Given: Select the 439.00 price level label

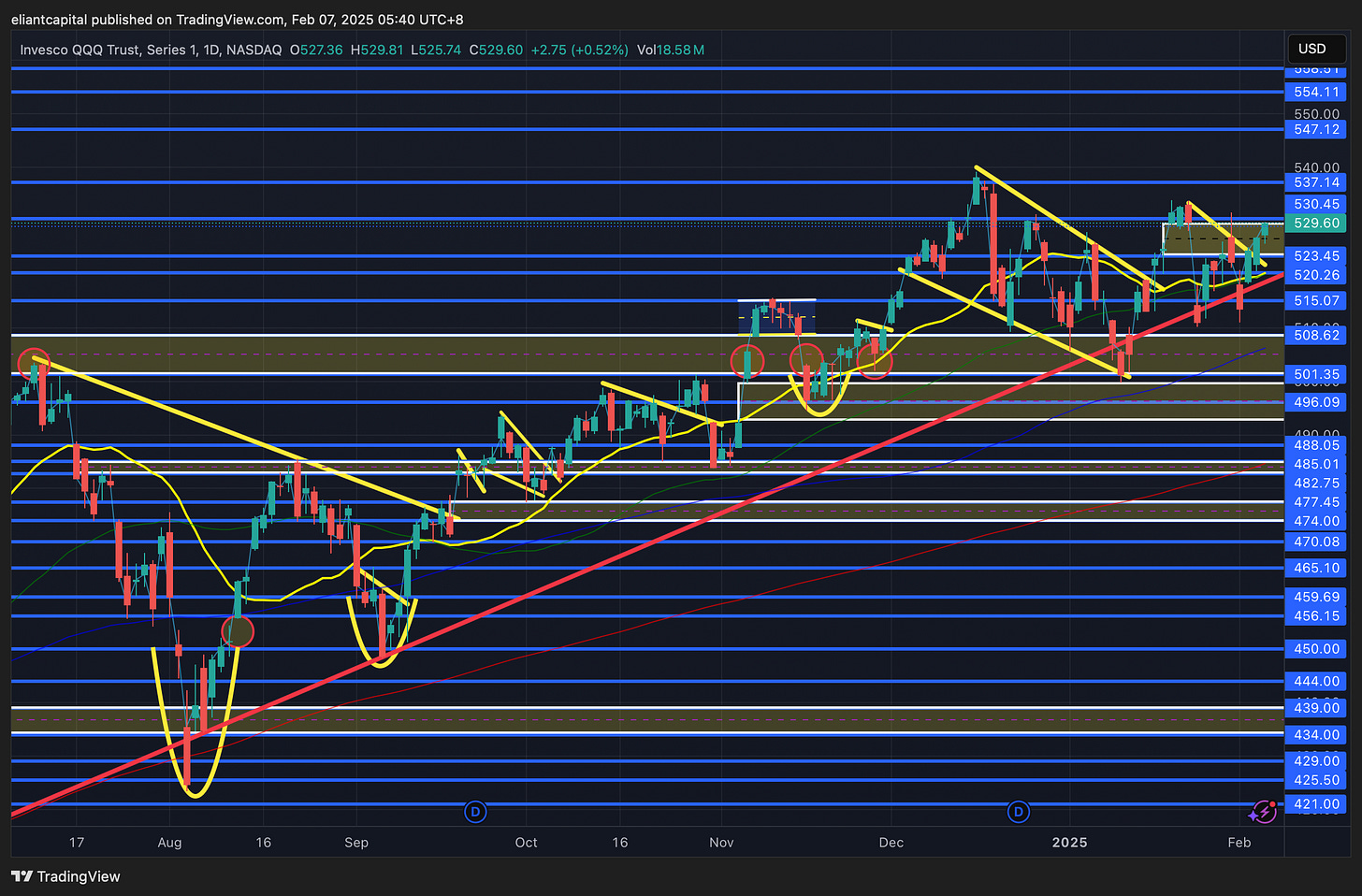Looking at the screenshot, I should tap(1317, 708).
